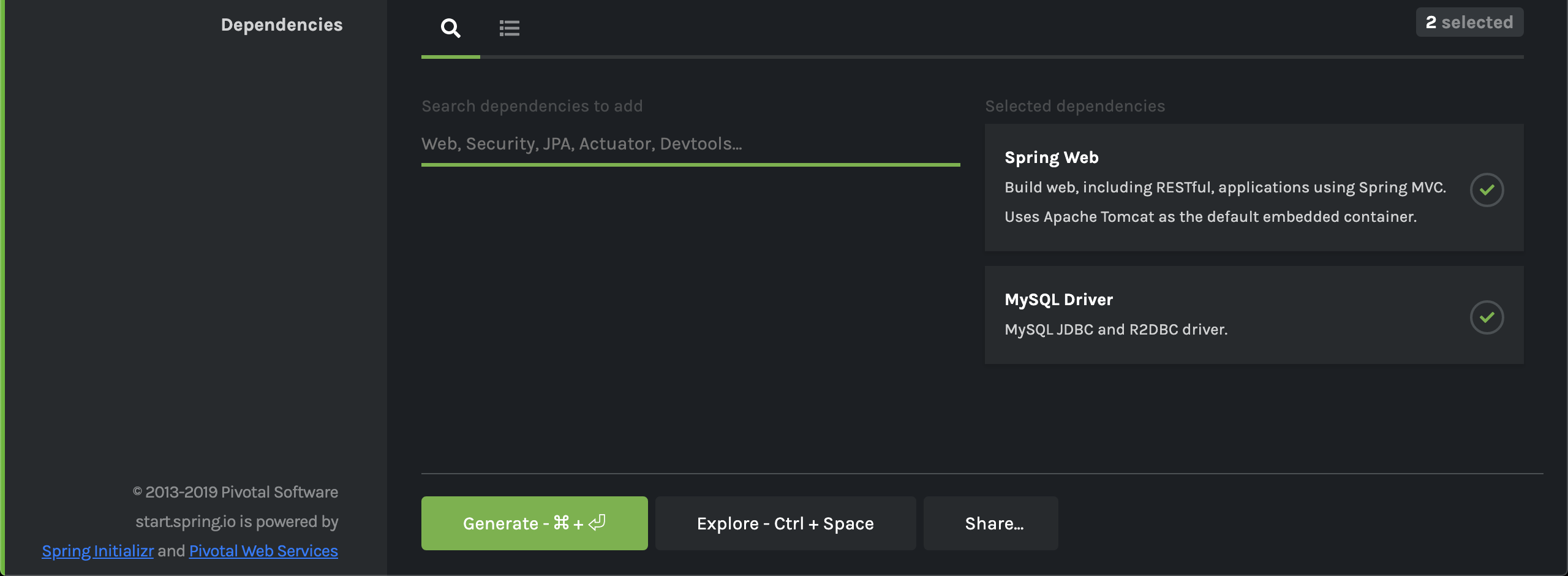
Task: Focus the 'Web, Security, JPA' search field
Action: 690,144
